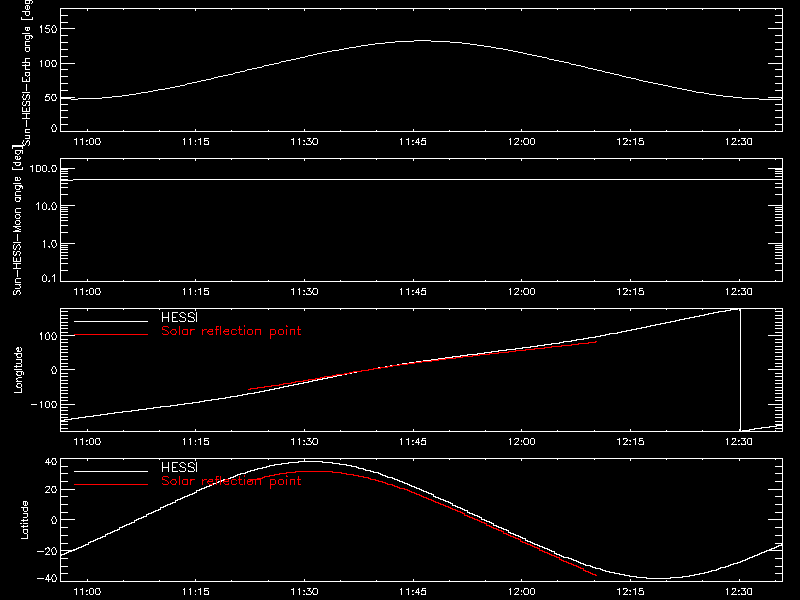This screenshot has width=800, height=600.
Task: Click the 40 tick on Latitude axis
Action: [51, 462]
